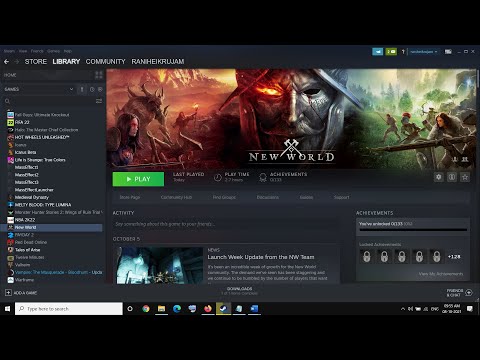Viewport: 480px width, 360px height.
Task: Open advanced filter options icon
Action: point(99,101)
